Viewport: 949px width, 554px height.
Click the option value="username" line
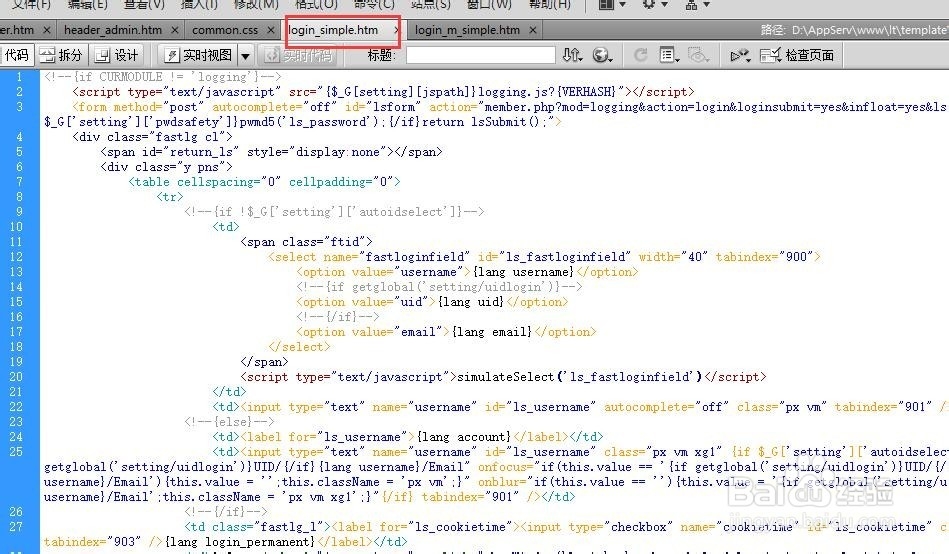[467, 272]
